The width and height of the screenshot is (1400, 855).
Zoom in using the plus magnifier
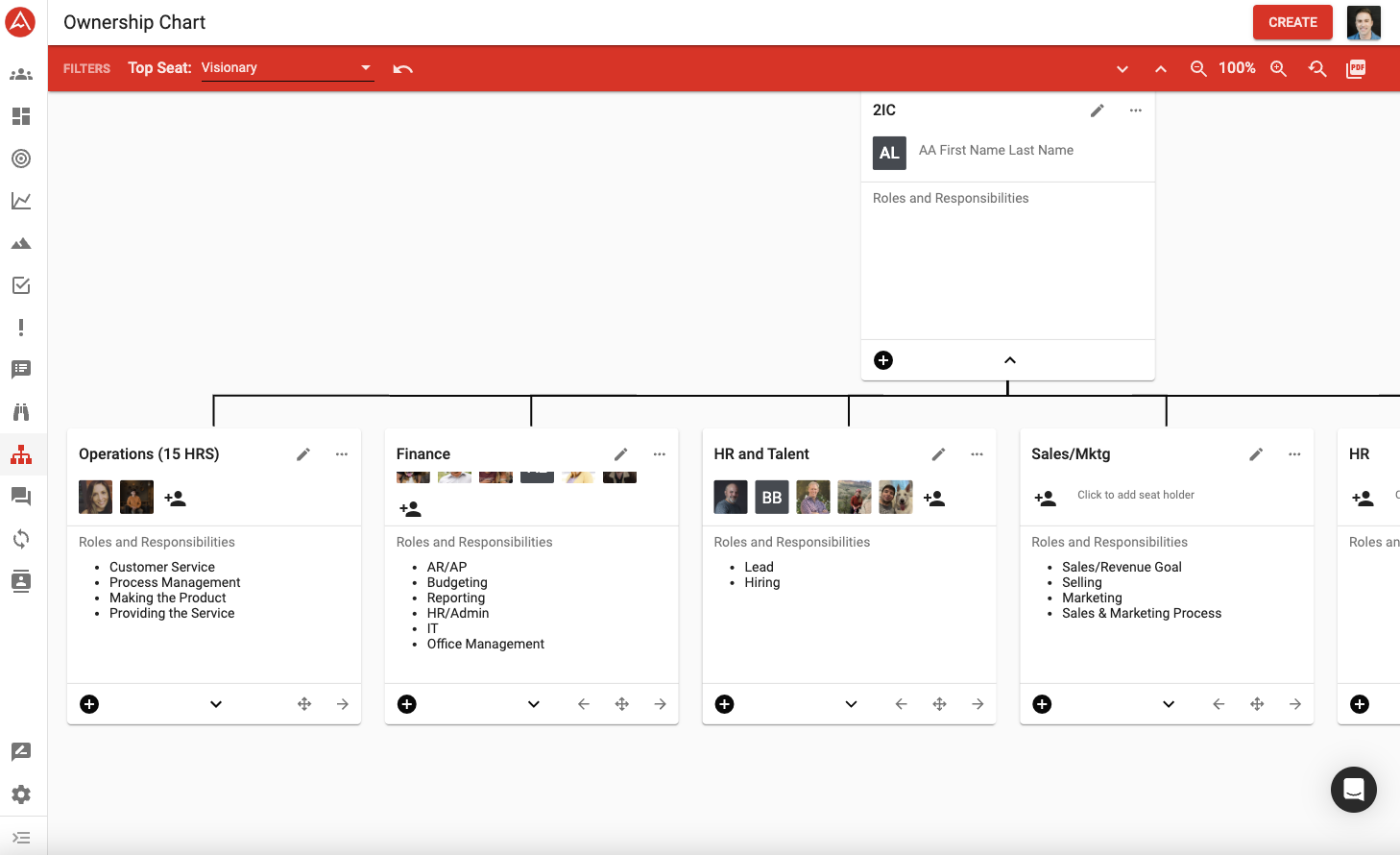(1278, 68)
